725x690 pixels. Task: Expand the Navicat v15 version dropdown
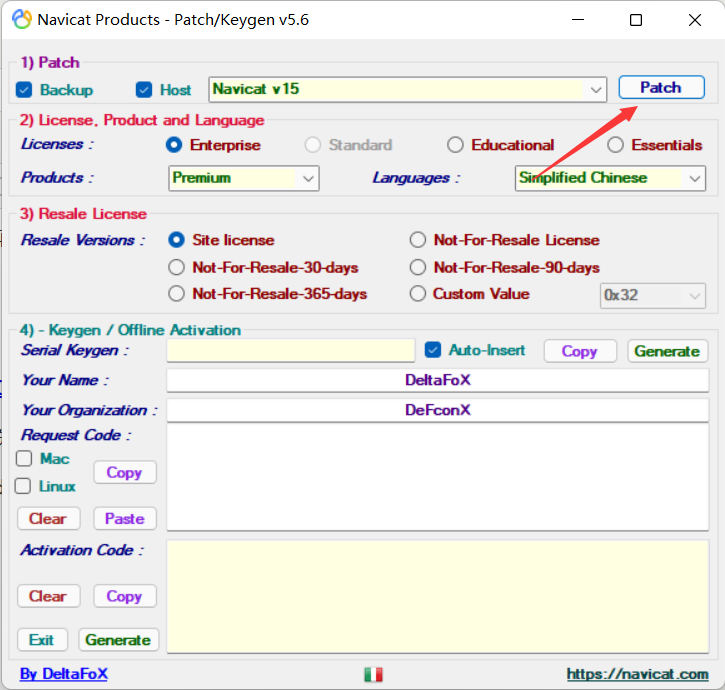pos(596,89)
